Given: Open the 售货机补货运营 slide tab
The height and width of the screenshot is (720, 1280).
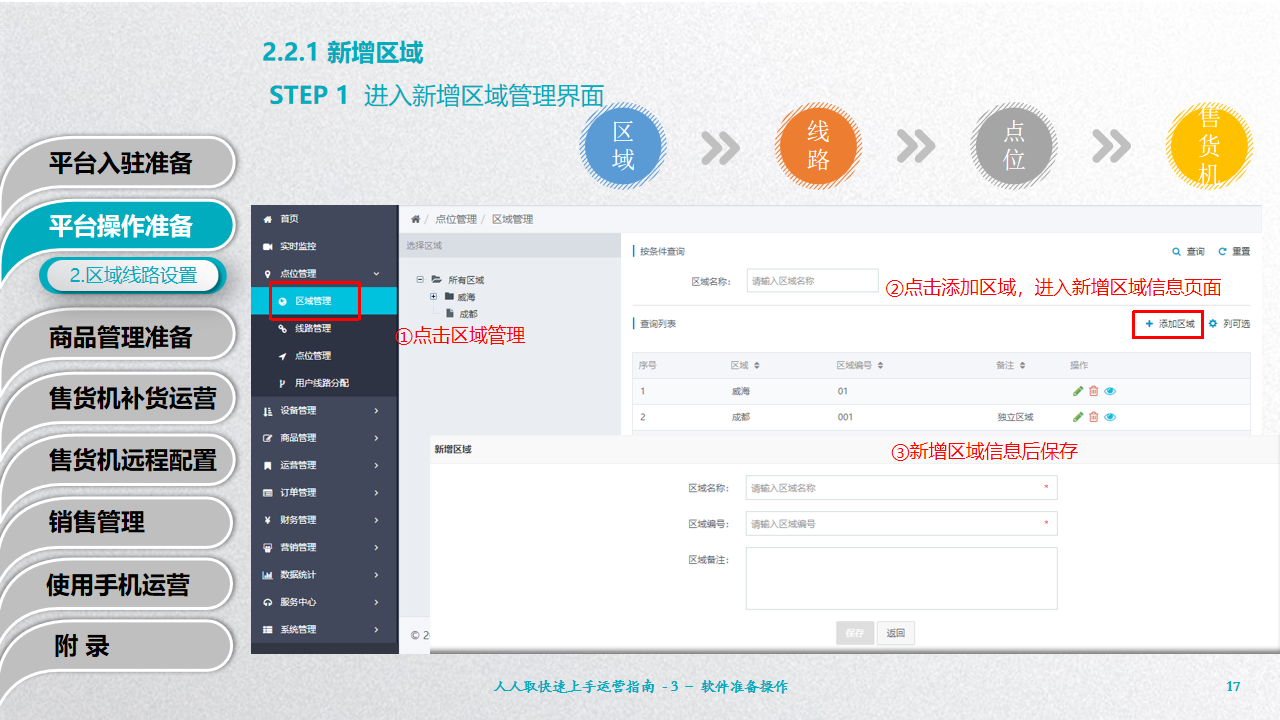Looking at the screenshot, I should [120, 398].
